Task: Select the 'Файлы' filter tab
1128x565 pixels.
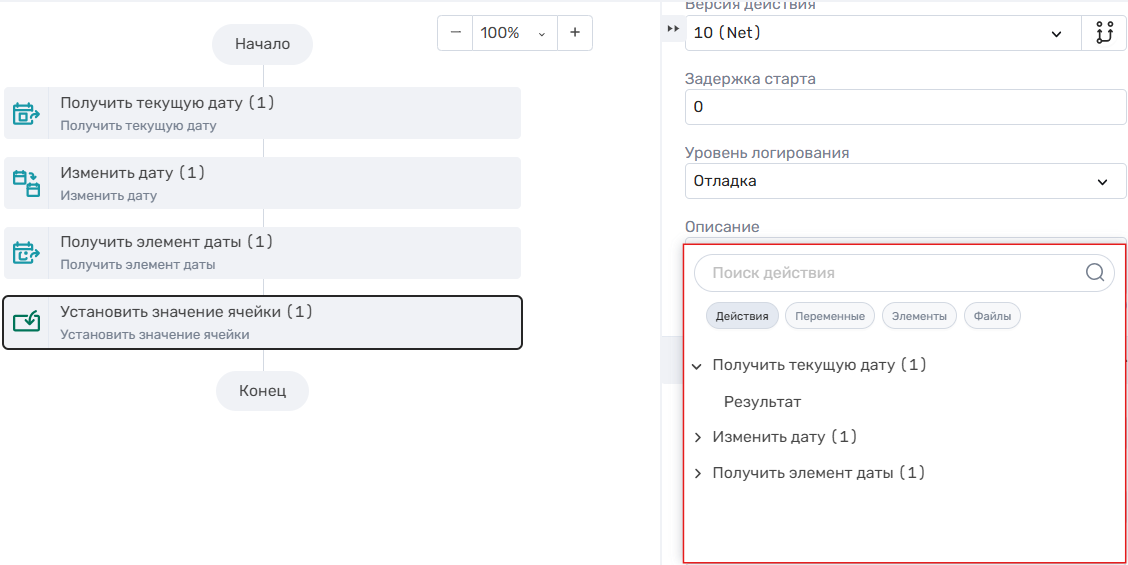Action: point(992,316)
